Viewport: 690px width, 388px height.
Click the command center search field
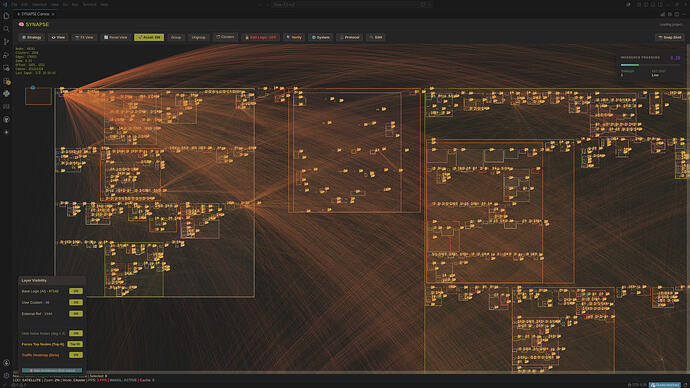pyautogui.click(x=351, y=4)
